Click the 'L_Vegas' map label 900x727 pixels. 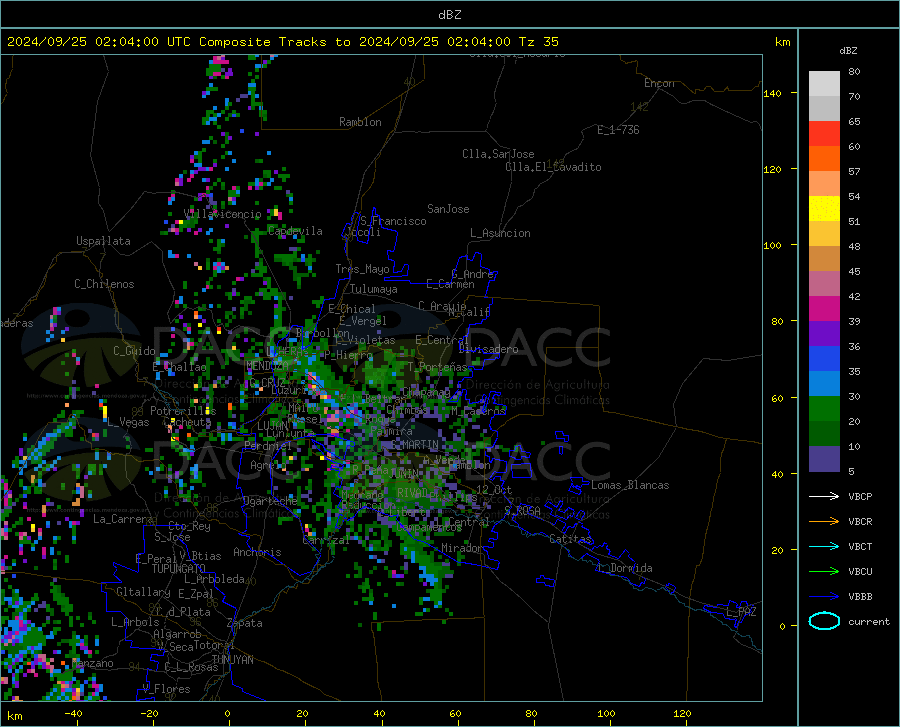pos(128,422)
